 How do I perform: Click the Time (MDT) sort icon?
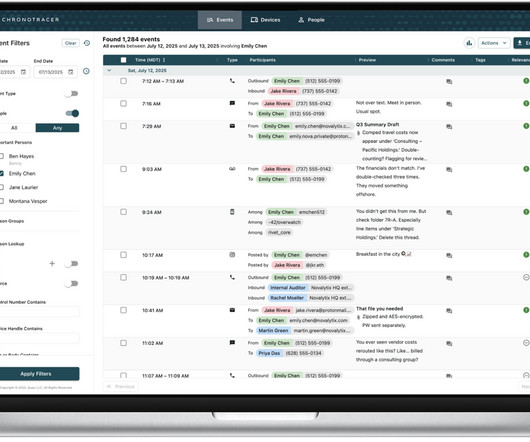[x=164, y=60]
